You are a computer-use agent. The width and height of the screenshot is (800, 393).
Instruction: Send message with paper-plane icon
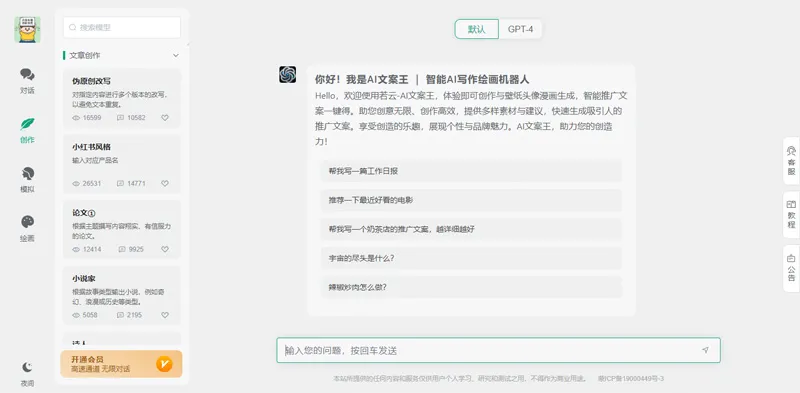[x=705, y=350]
